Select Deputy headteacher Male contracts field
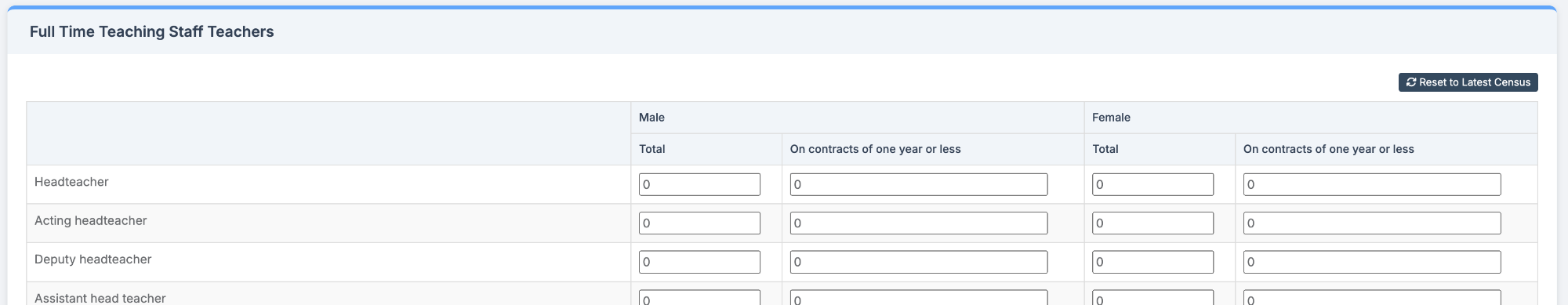This screenshot has height=305, width=1568. point(919,262)
